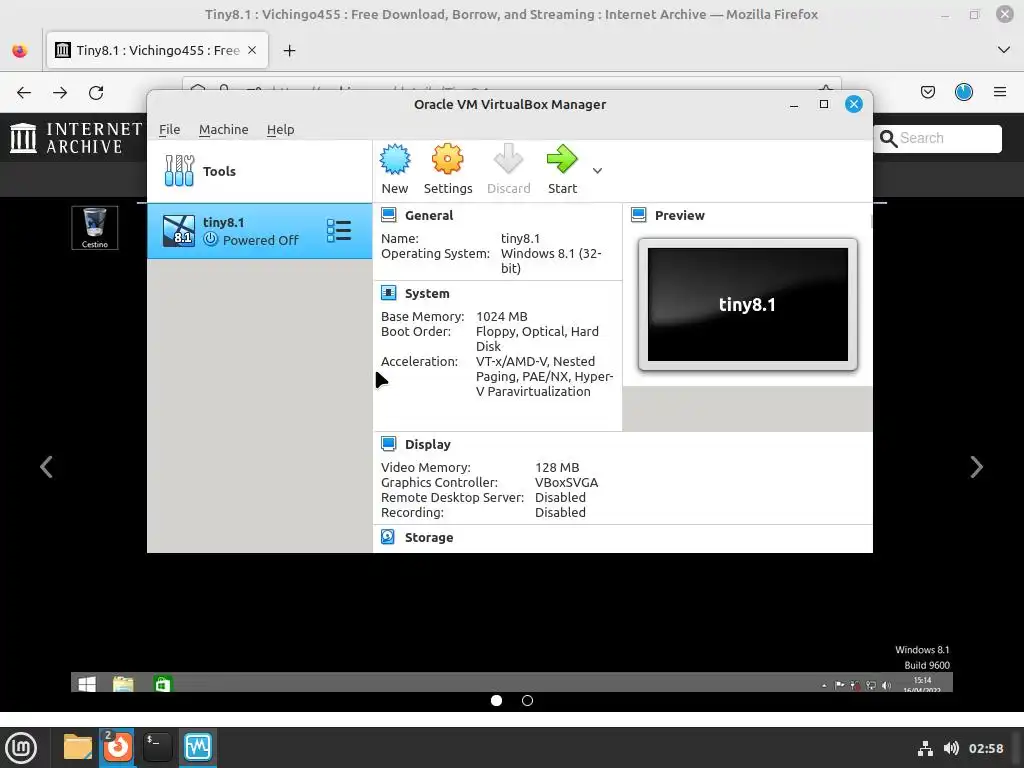Open the Firefox list all tabs dropdown

(1004, 50)
